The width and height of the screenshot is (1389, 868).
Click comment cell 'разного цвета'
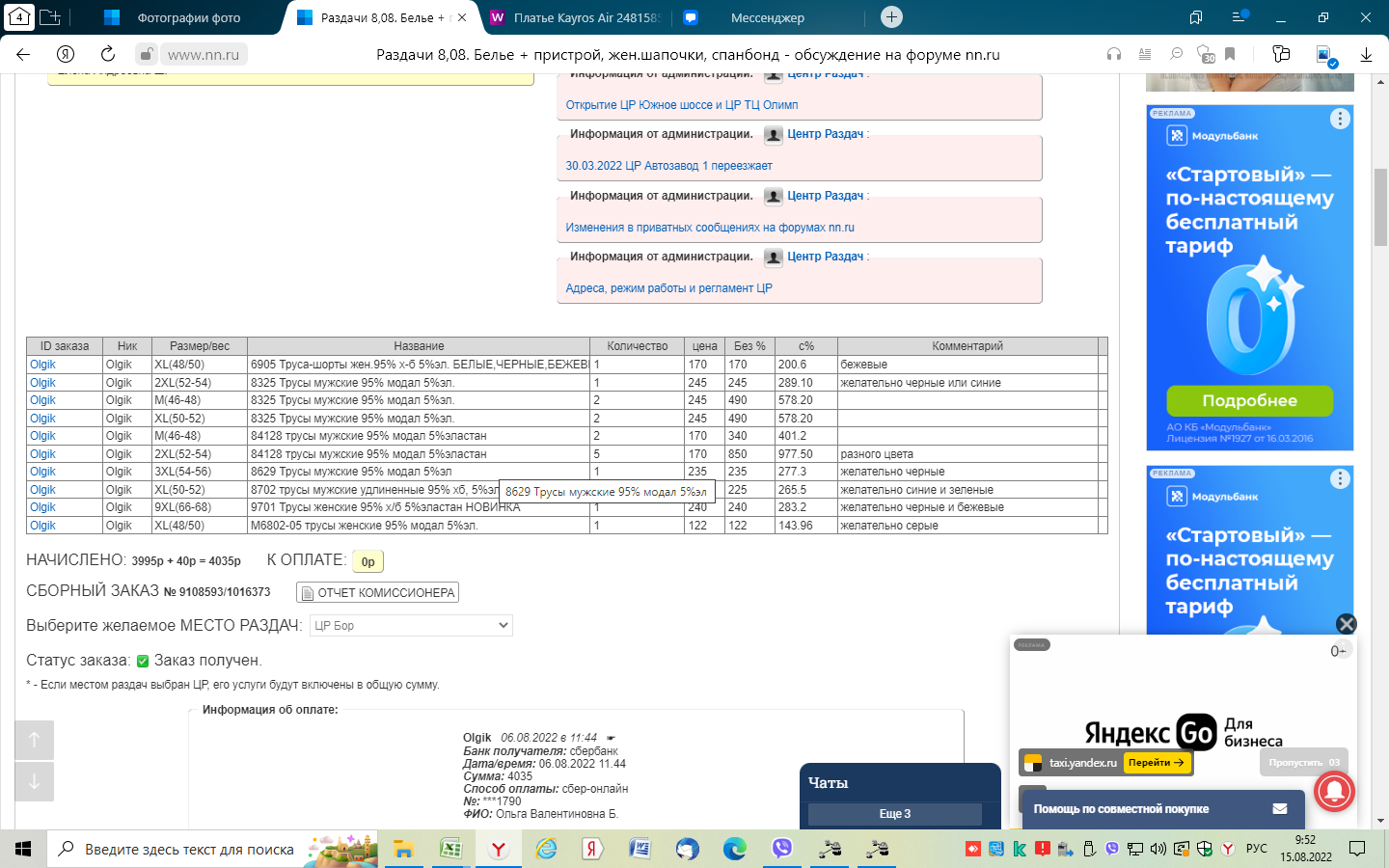(968, 454)
